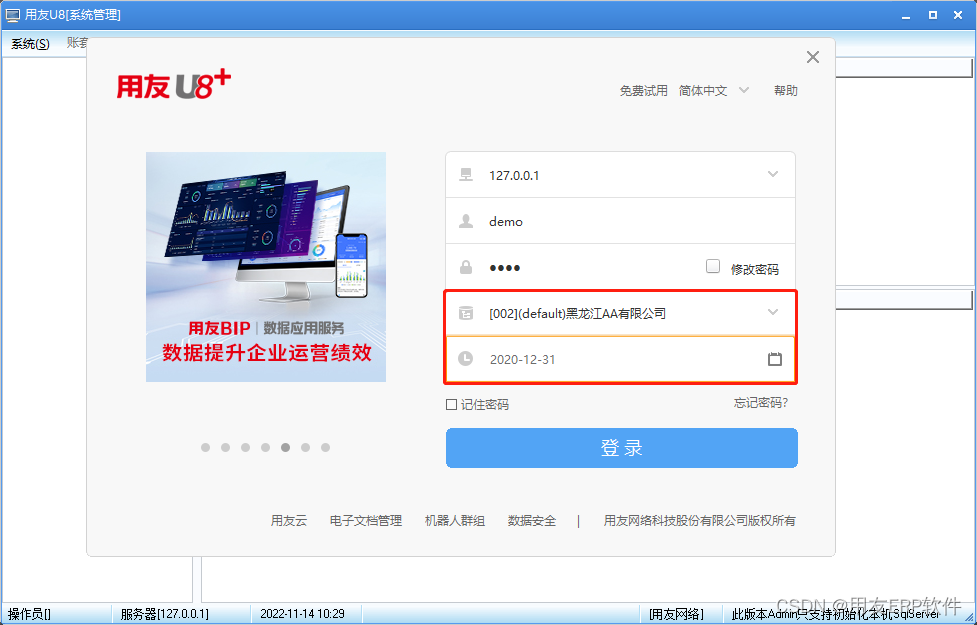
Task: Click the clock icon beside 2020-12-31
Action: pyautogui.click(x=465, y=358)
